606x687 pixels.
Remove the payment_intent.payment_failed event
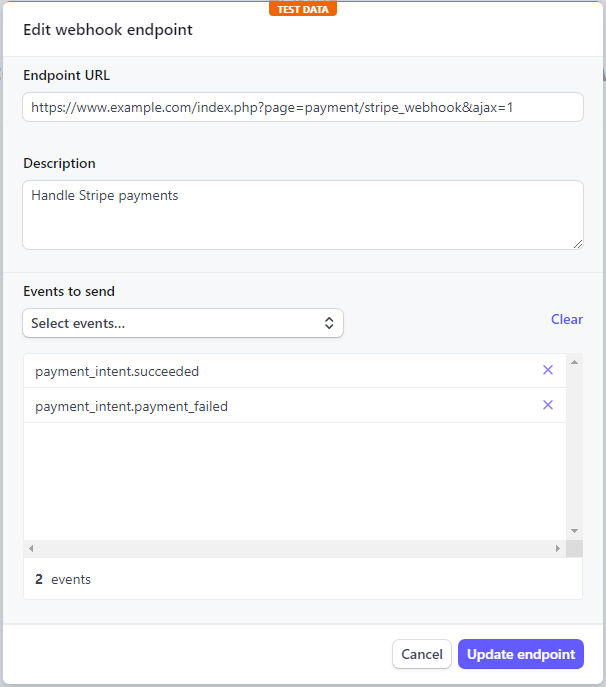click(x=547, y=405)
